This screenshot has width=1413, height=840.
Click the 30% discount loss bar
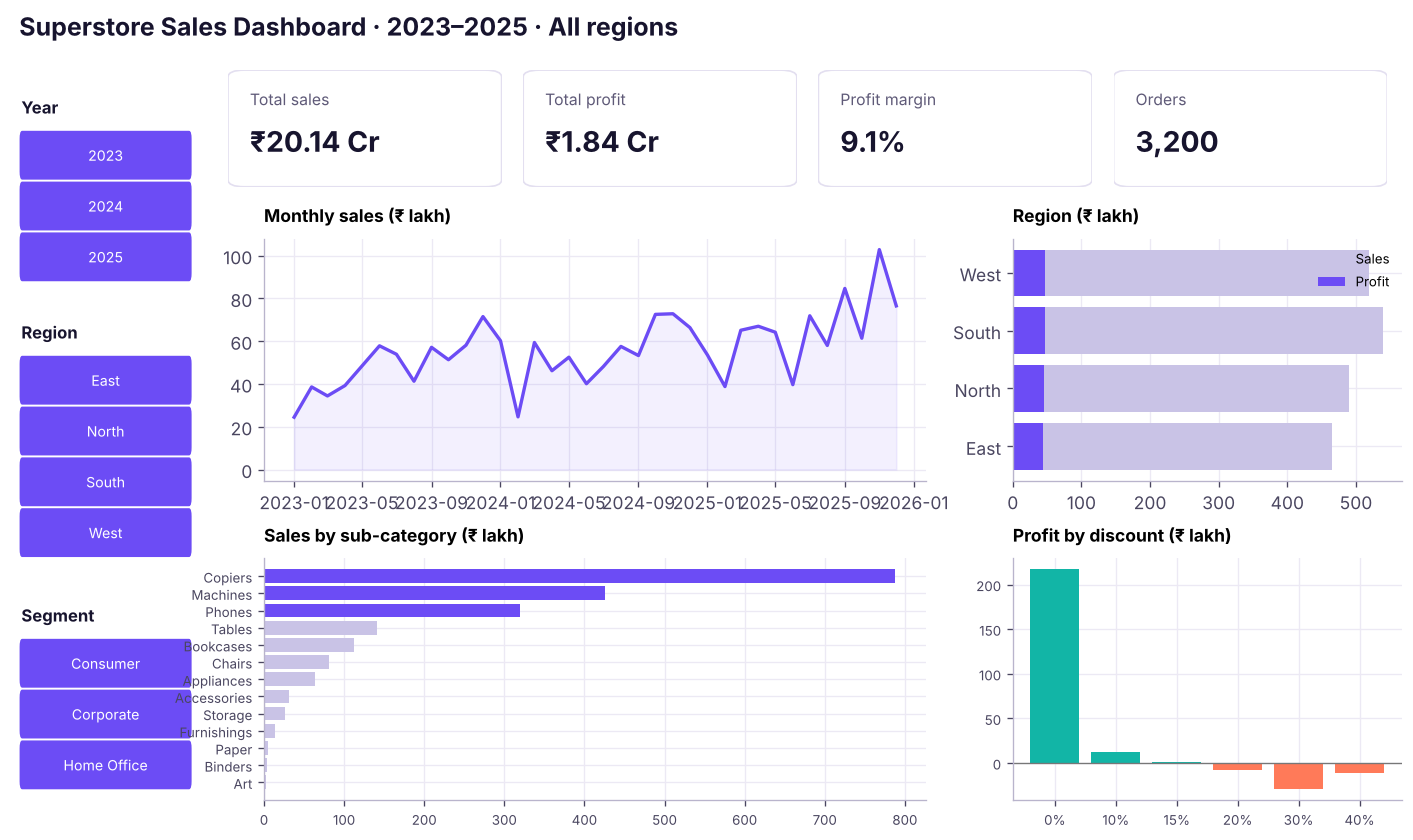(1298, 776)
